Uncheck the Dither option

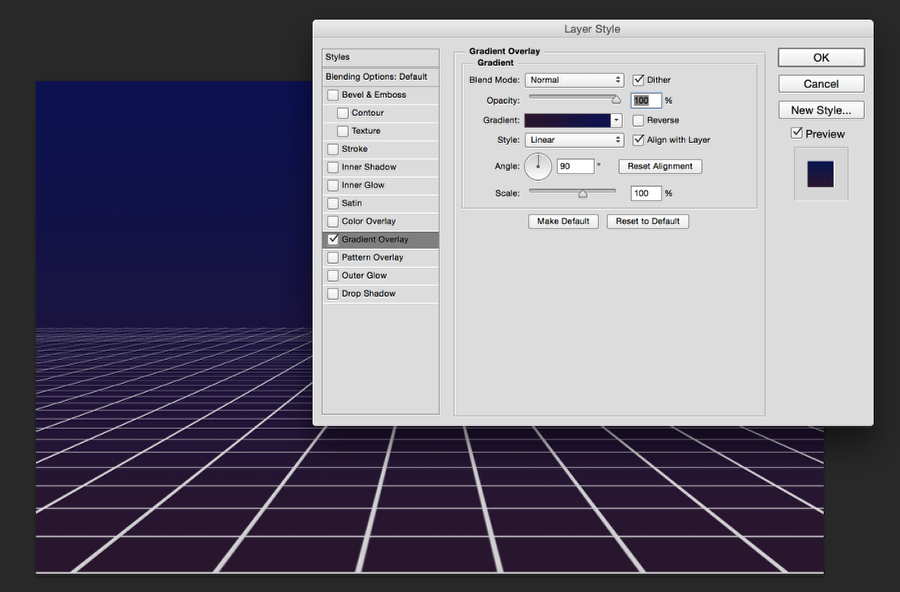click(x=638, y=80)
